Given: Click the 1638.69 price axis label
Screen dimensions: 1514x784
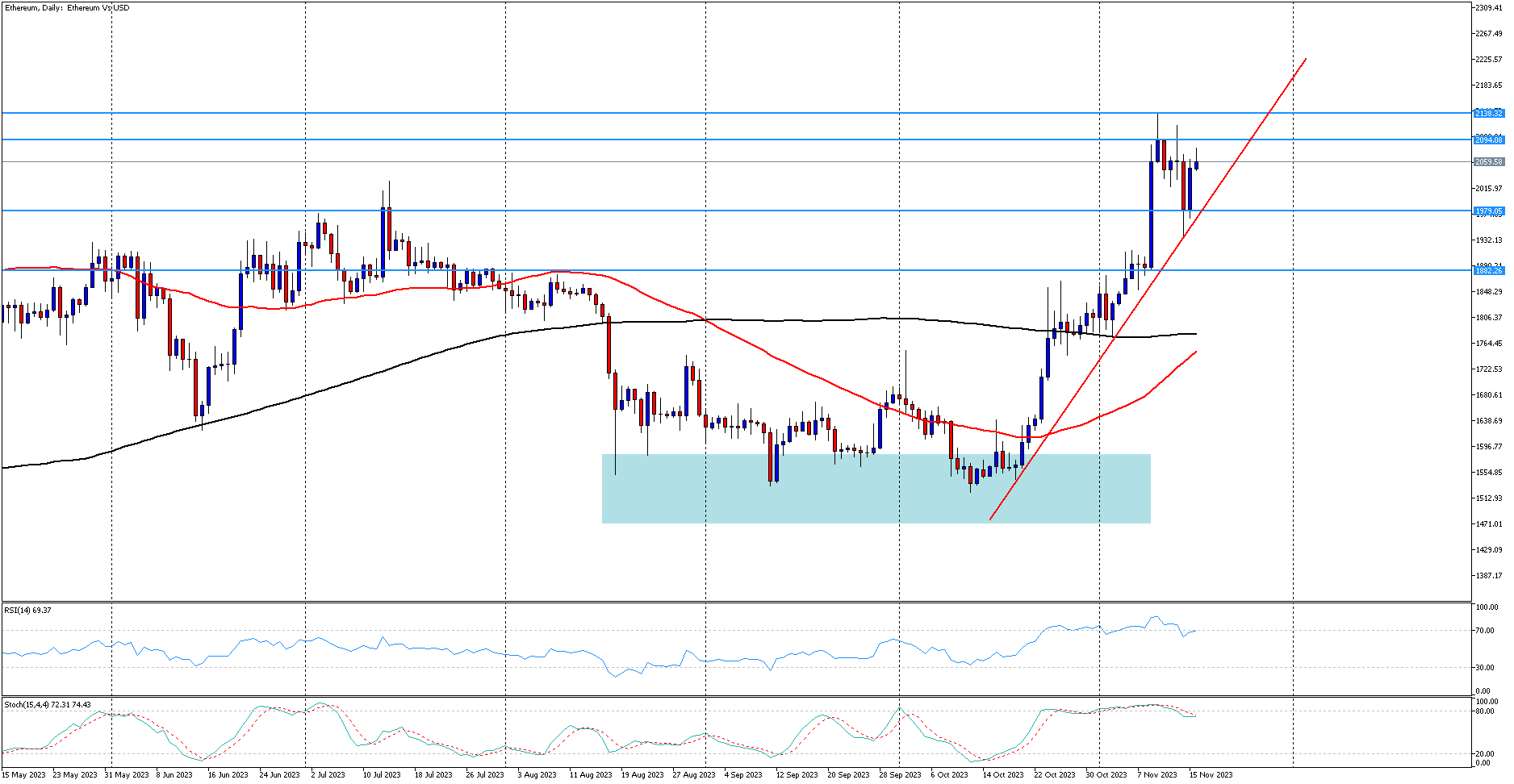Looking at the screenshot, I should (1489, 421).
